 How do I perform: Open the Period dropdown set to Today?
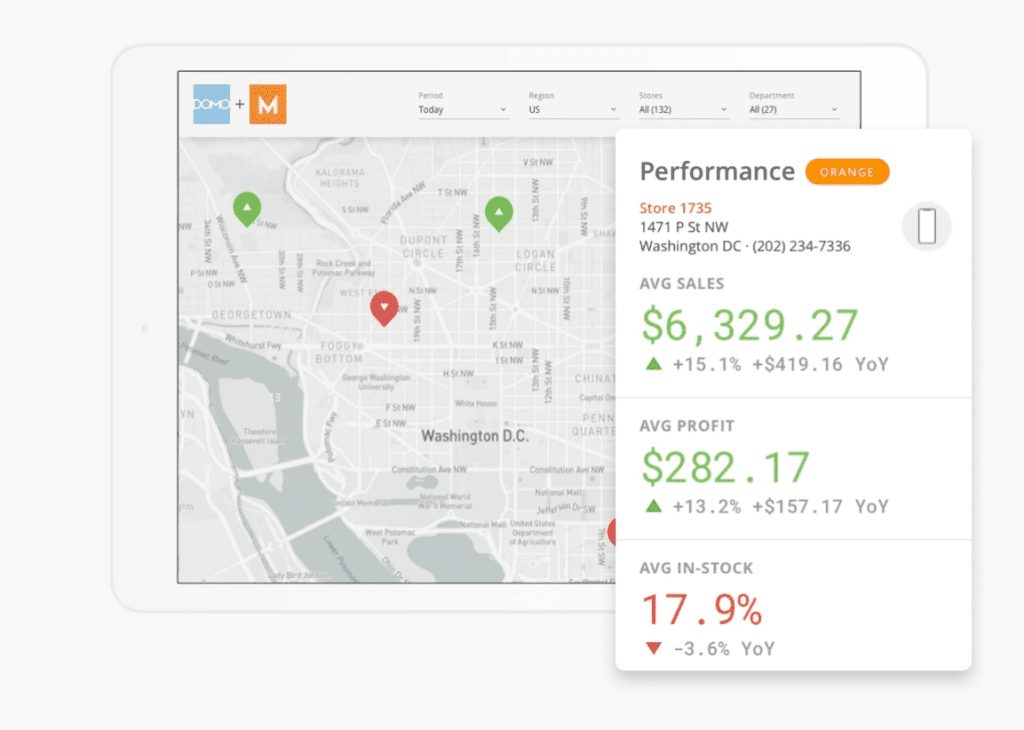tap(463, 110)
